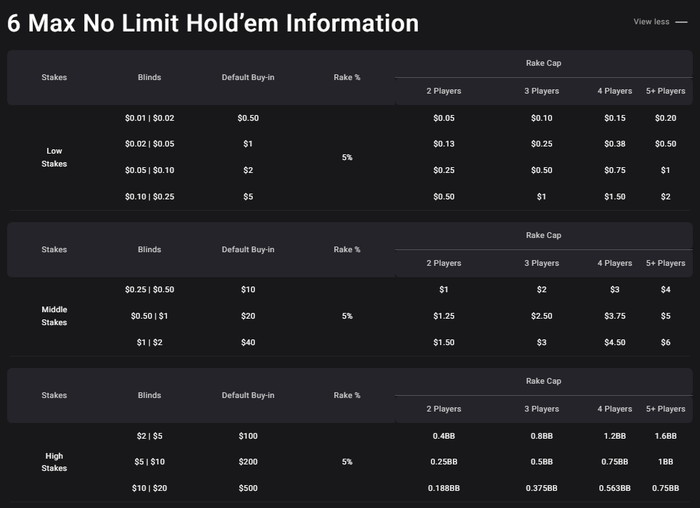
Task: Click the 2 Players header in the Low Stakes table
Action: point(444,91)
